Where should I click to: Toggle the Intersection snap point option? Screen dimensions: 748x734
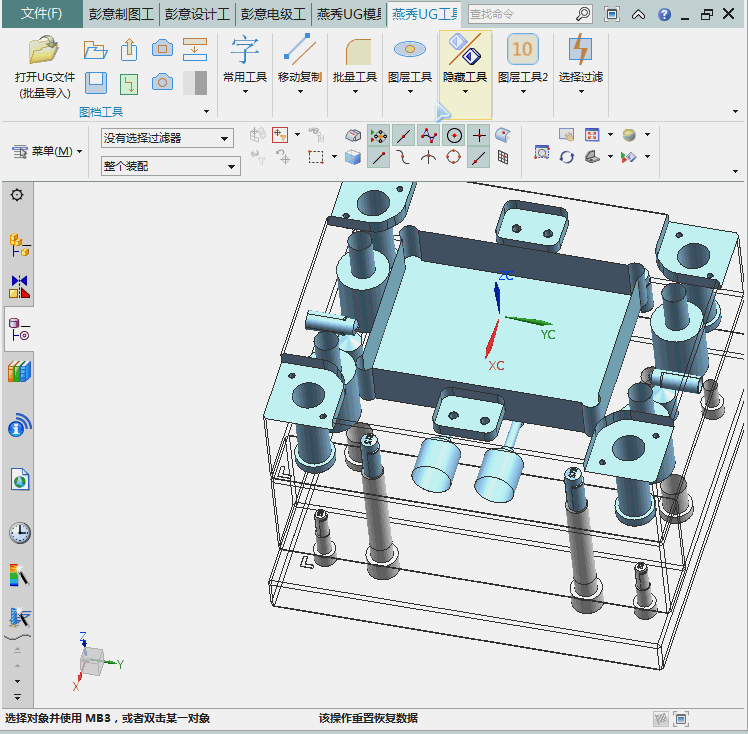(479, 135)
